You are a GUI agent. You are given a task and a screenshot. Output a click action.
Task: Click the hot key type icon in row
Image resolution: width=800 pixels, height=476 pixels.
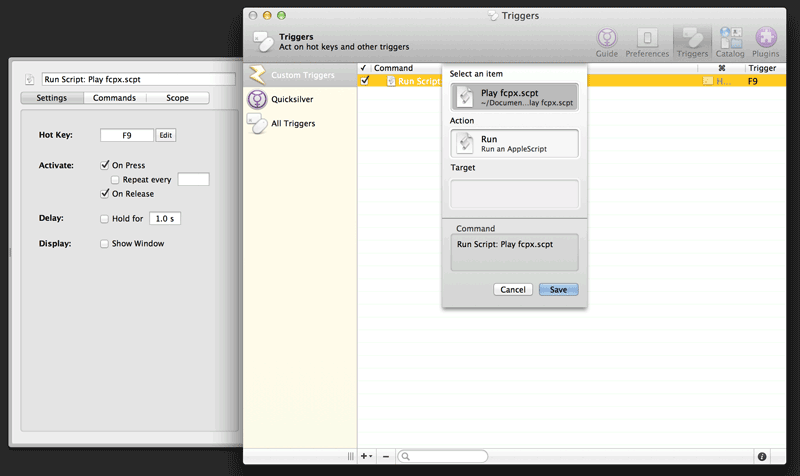pos(707,81)
